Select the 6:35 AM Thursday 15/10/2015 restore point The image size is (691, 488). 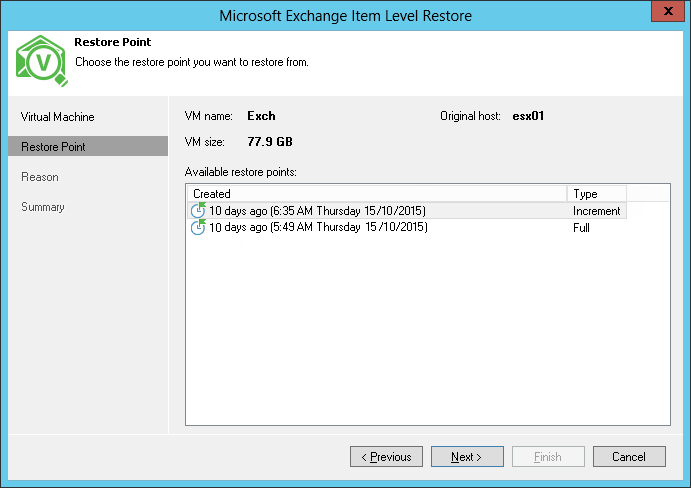click(407, 211)
